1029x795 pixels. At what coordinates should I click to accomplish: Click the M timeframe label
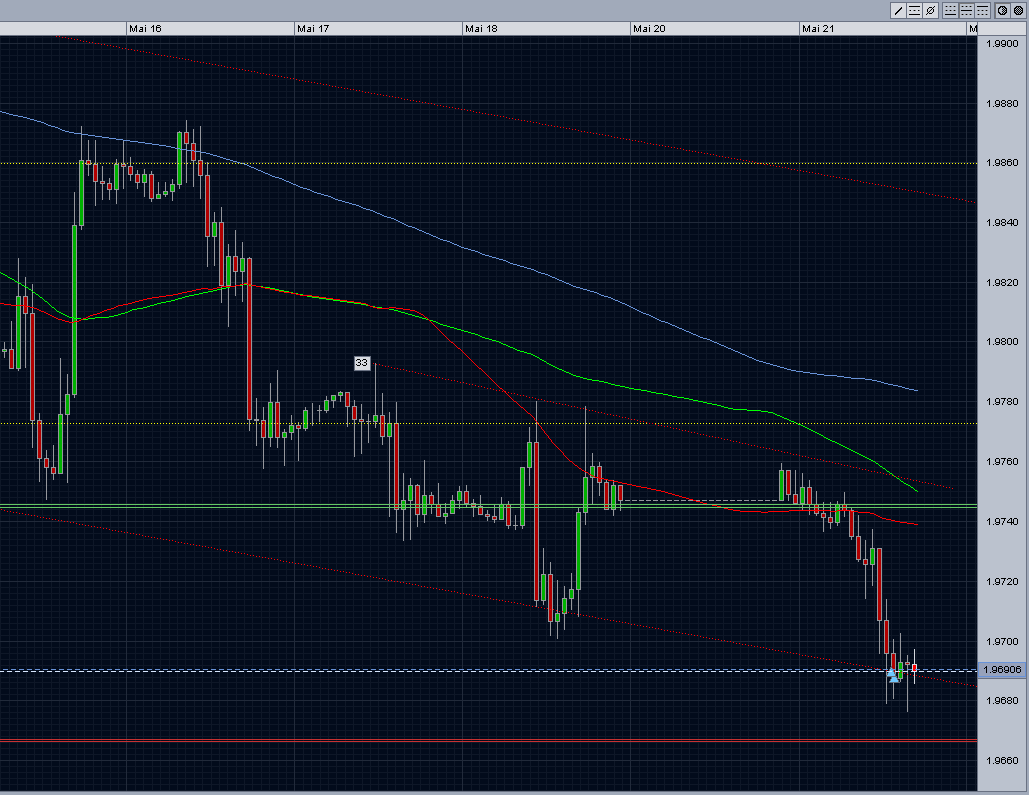tap(972, 28)
